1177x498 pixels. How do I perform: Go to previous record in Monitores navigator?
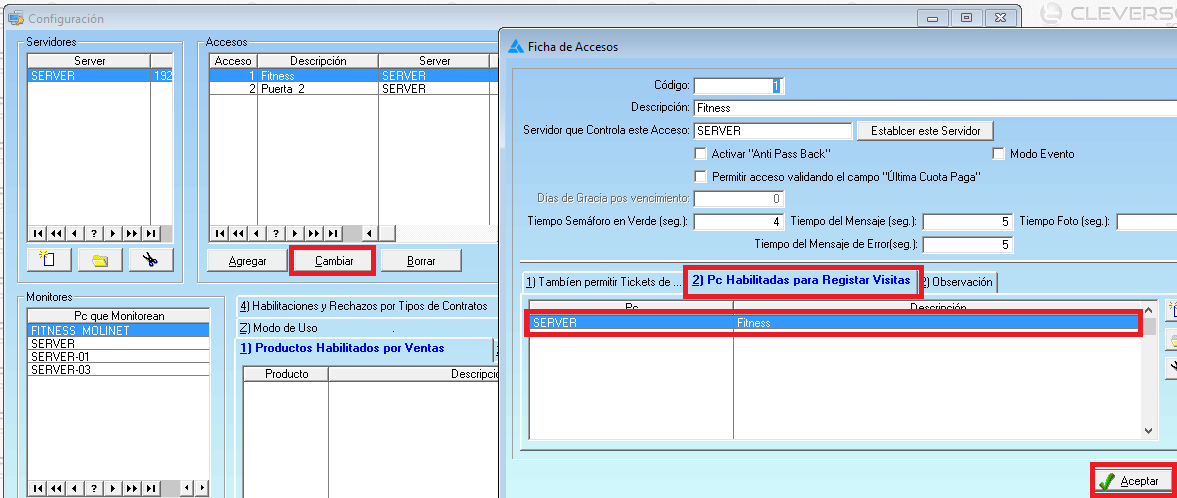click(x=74, y=488)
